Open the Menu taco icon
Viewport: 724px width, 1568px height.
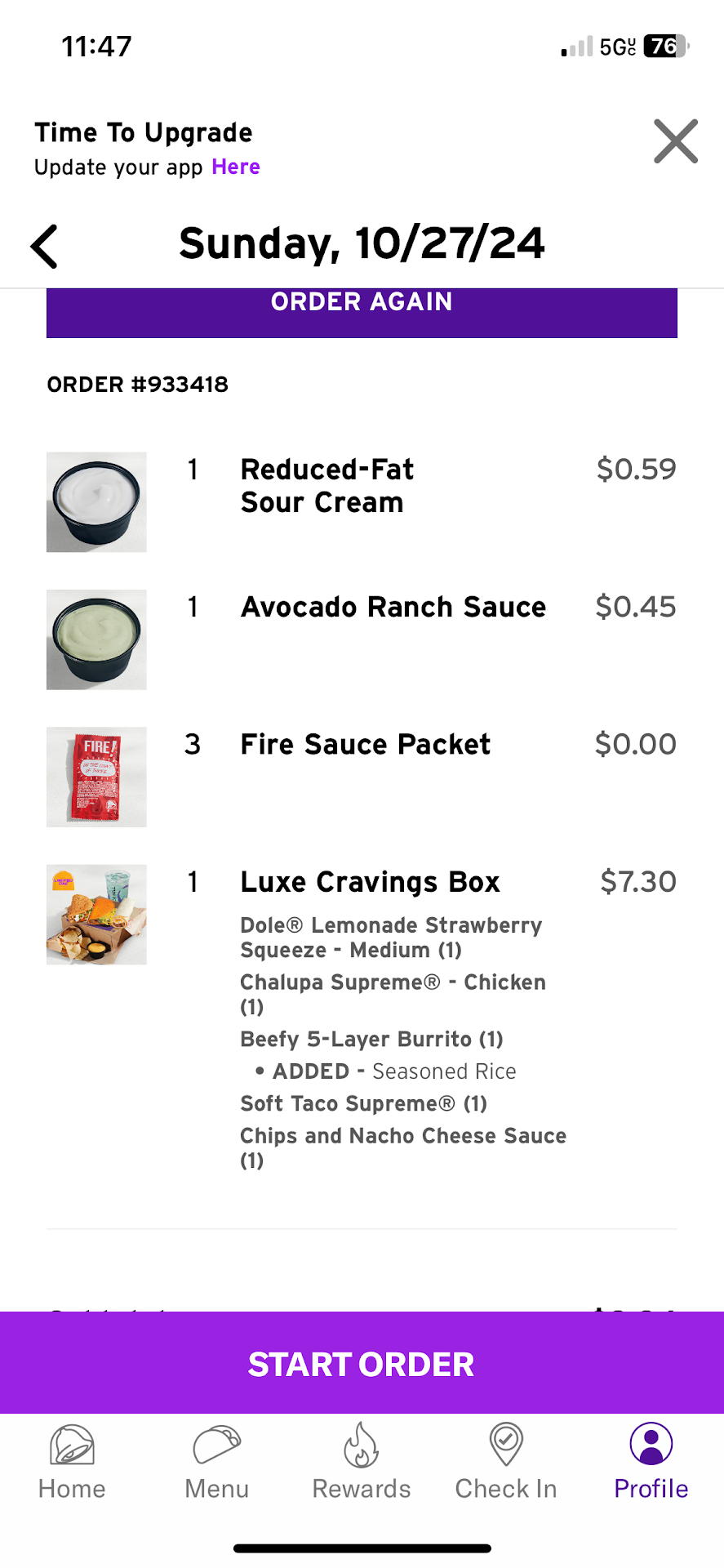coord(216,1445)
